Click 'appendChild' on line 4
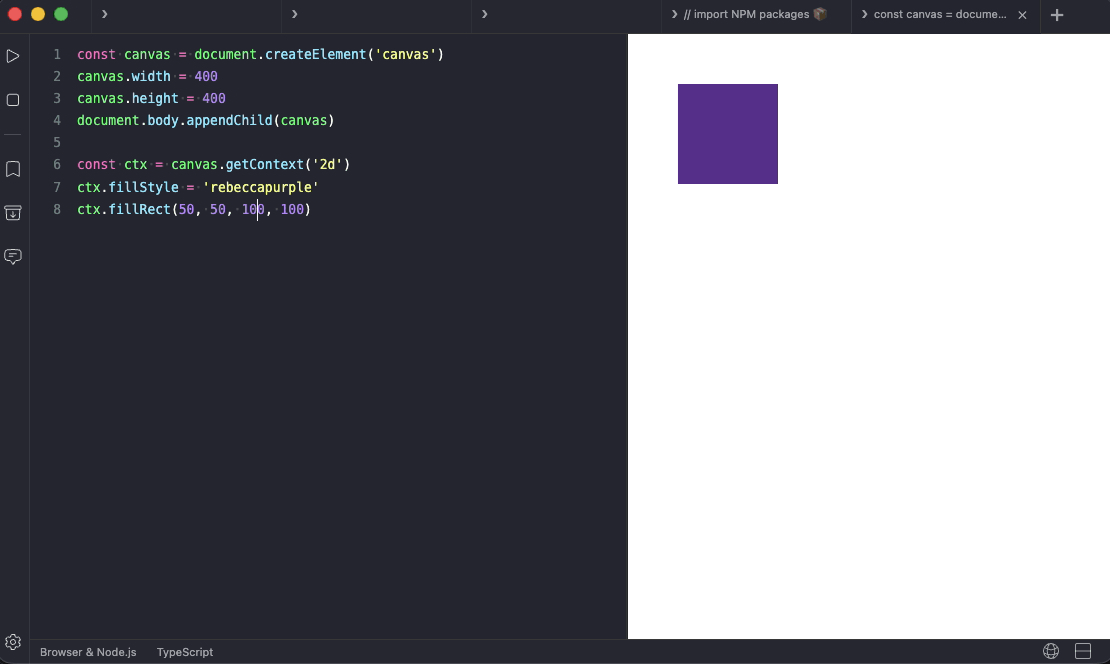Viewport: 1110px width, 664px height. coord(229,120)
